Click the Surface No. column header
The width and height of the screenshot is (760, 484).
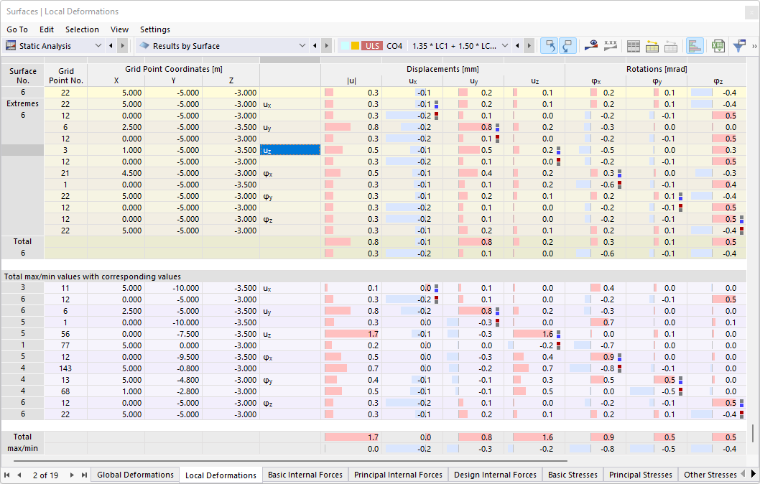(x=23, y=76)
